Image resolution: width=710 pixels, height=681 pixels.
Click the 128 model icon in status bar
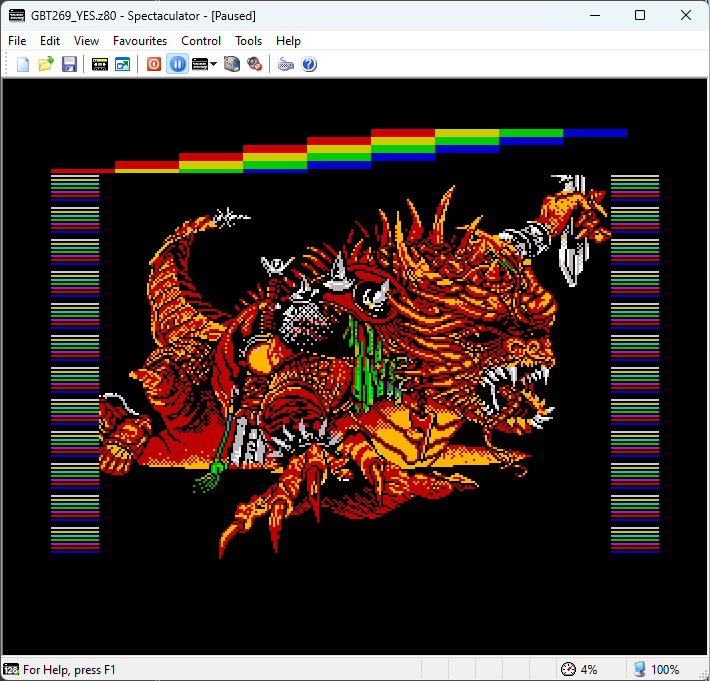[11, 669]
